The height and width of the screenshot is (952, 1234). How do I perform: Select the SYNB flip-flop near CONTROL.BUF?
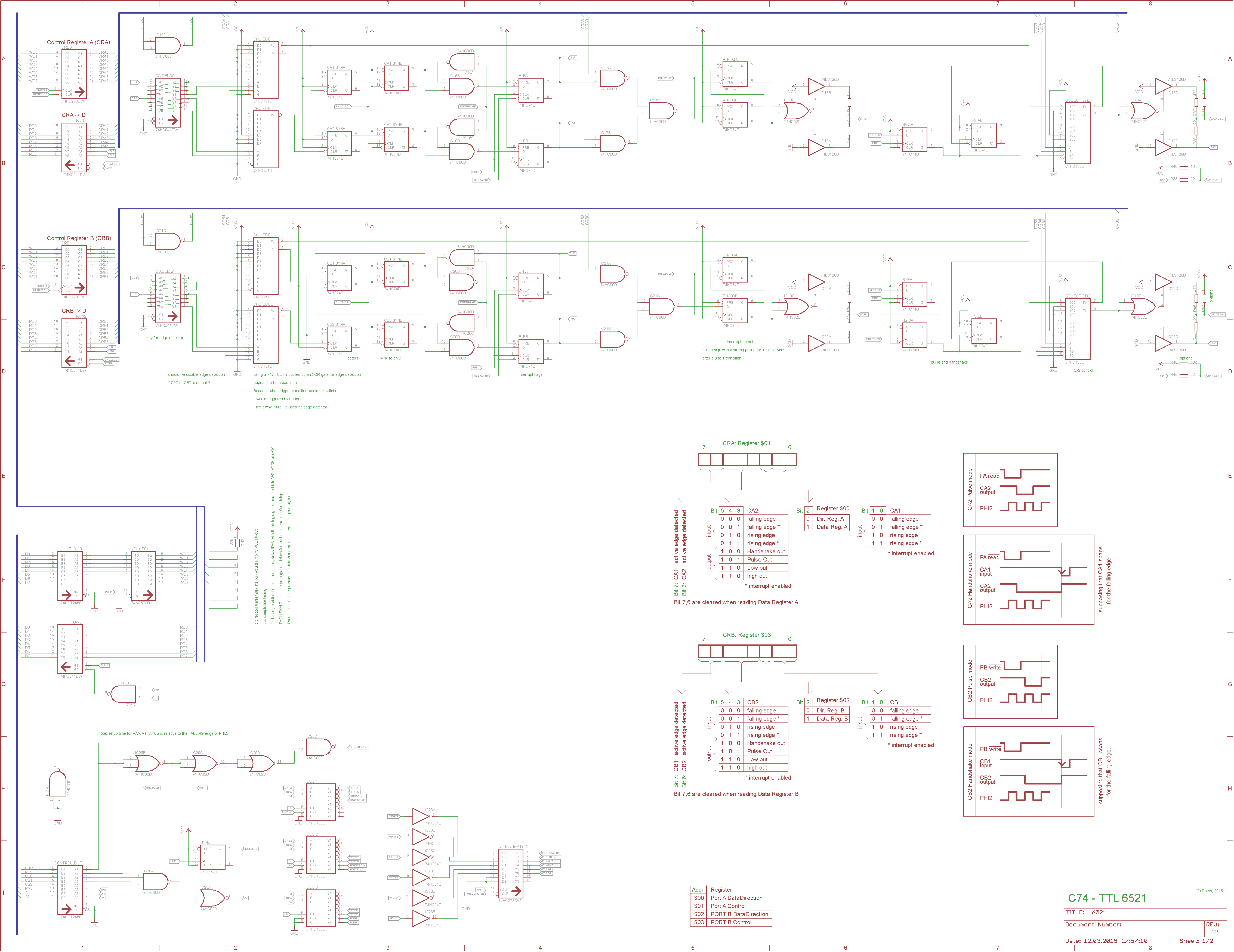[x=212, y=857]
